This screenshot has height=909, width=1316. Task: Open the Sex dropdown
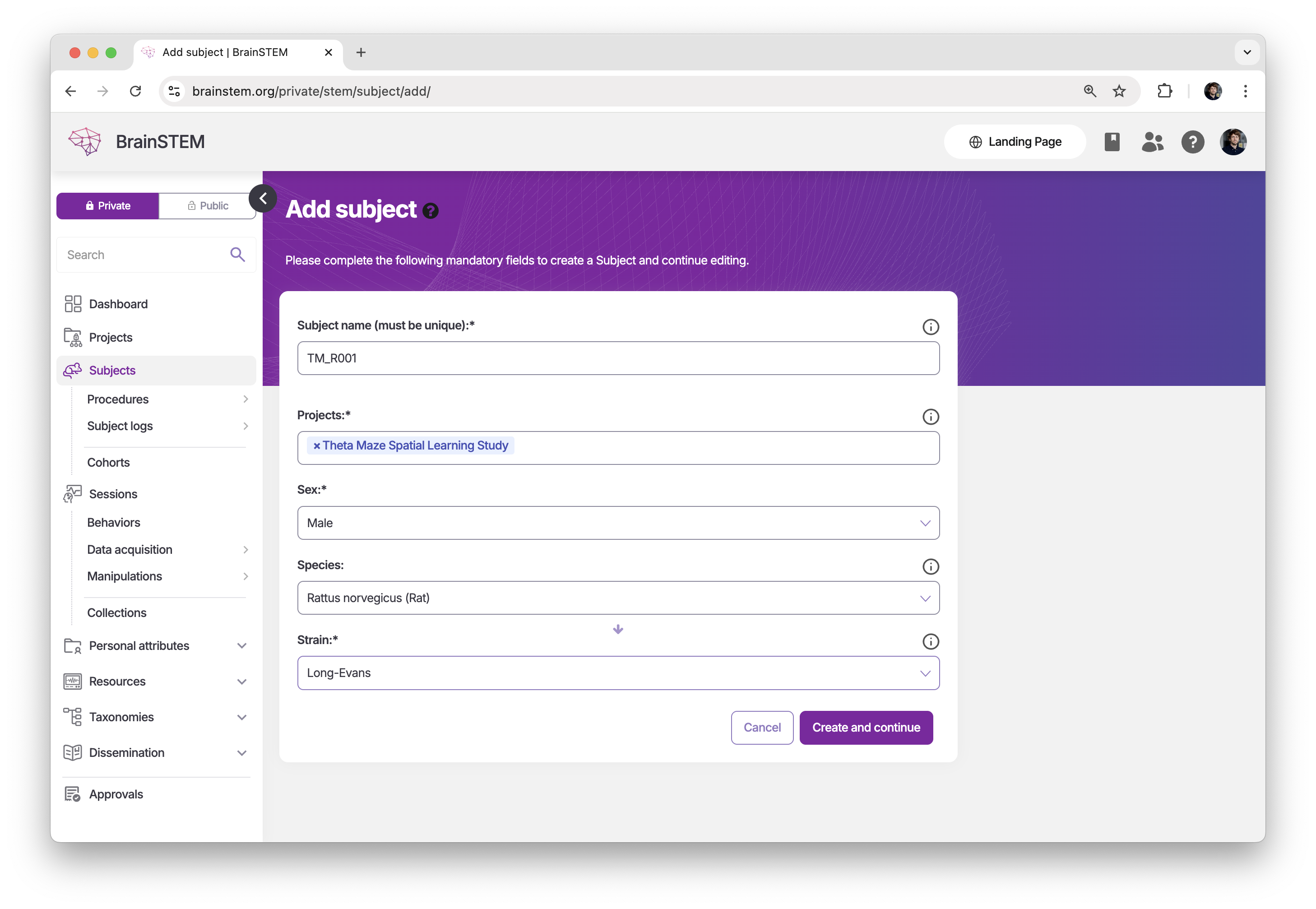pos(618,523)
